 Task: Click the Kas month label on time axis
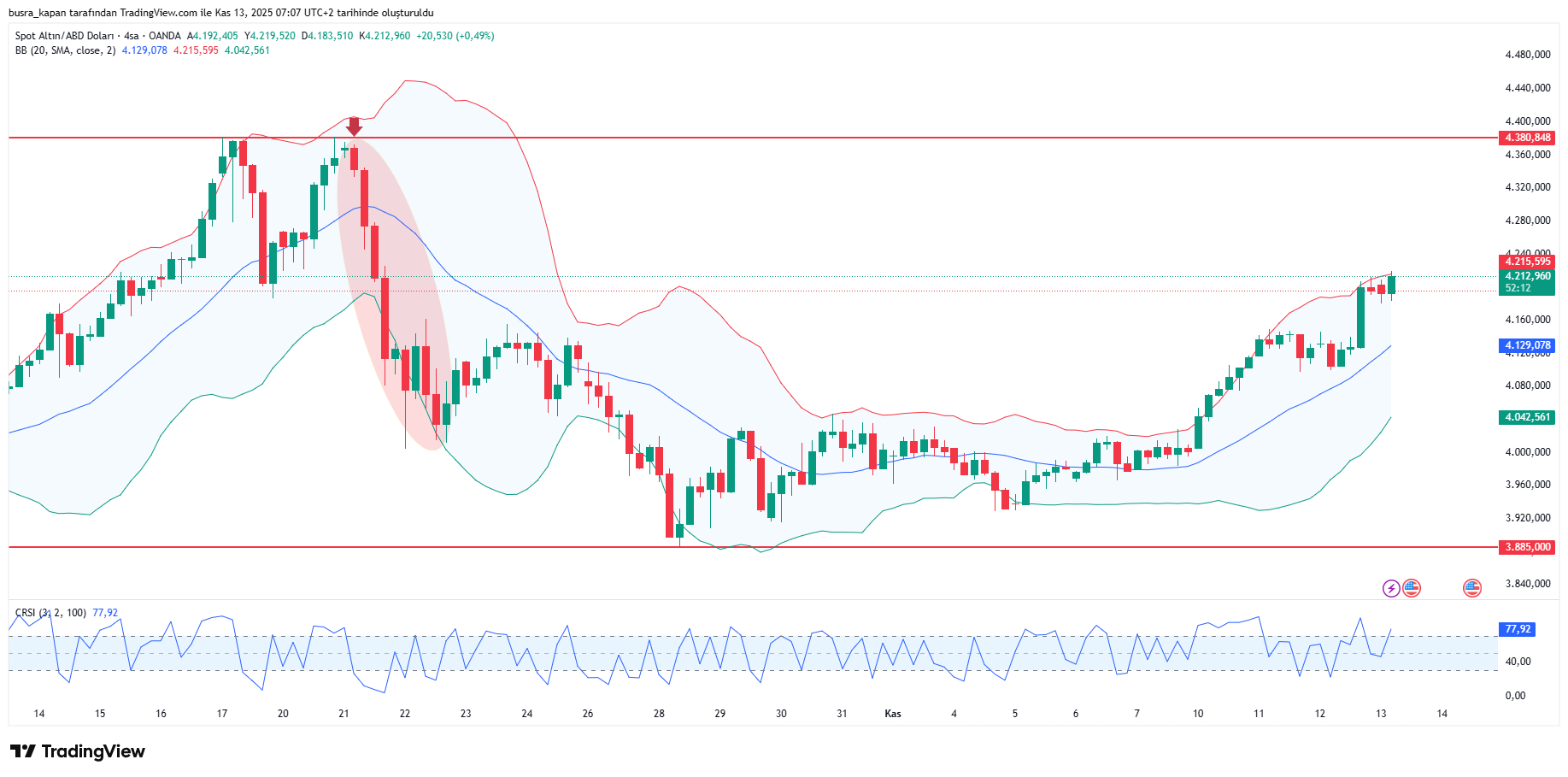click(893, 714)
